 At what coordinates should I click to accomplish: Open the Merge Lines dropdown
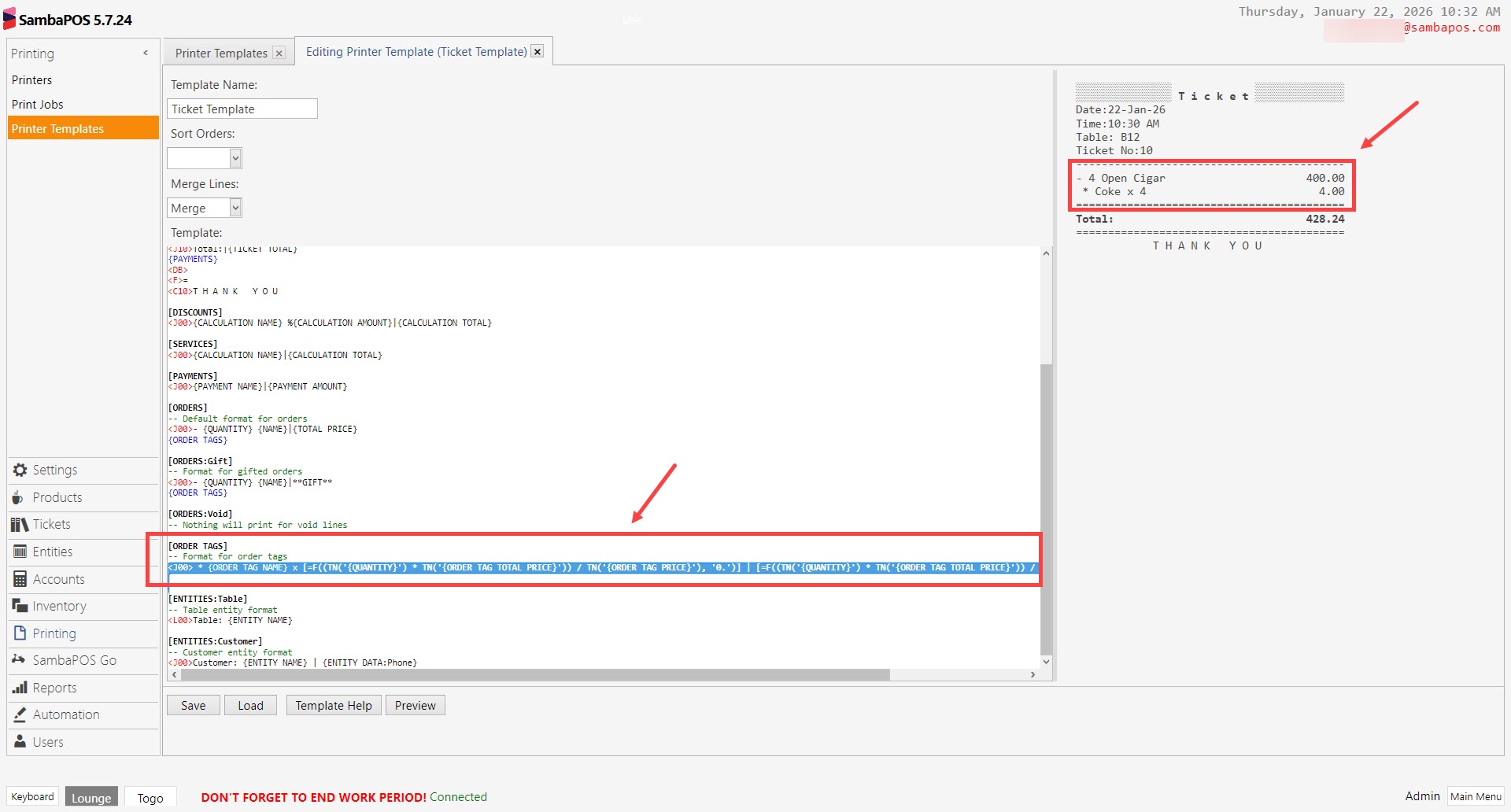tap(235, 208)
